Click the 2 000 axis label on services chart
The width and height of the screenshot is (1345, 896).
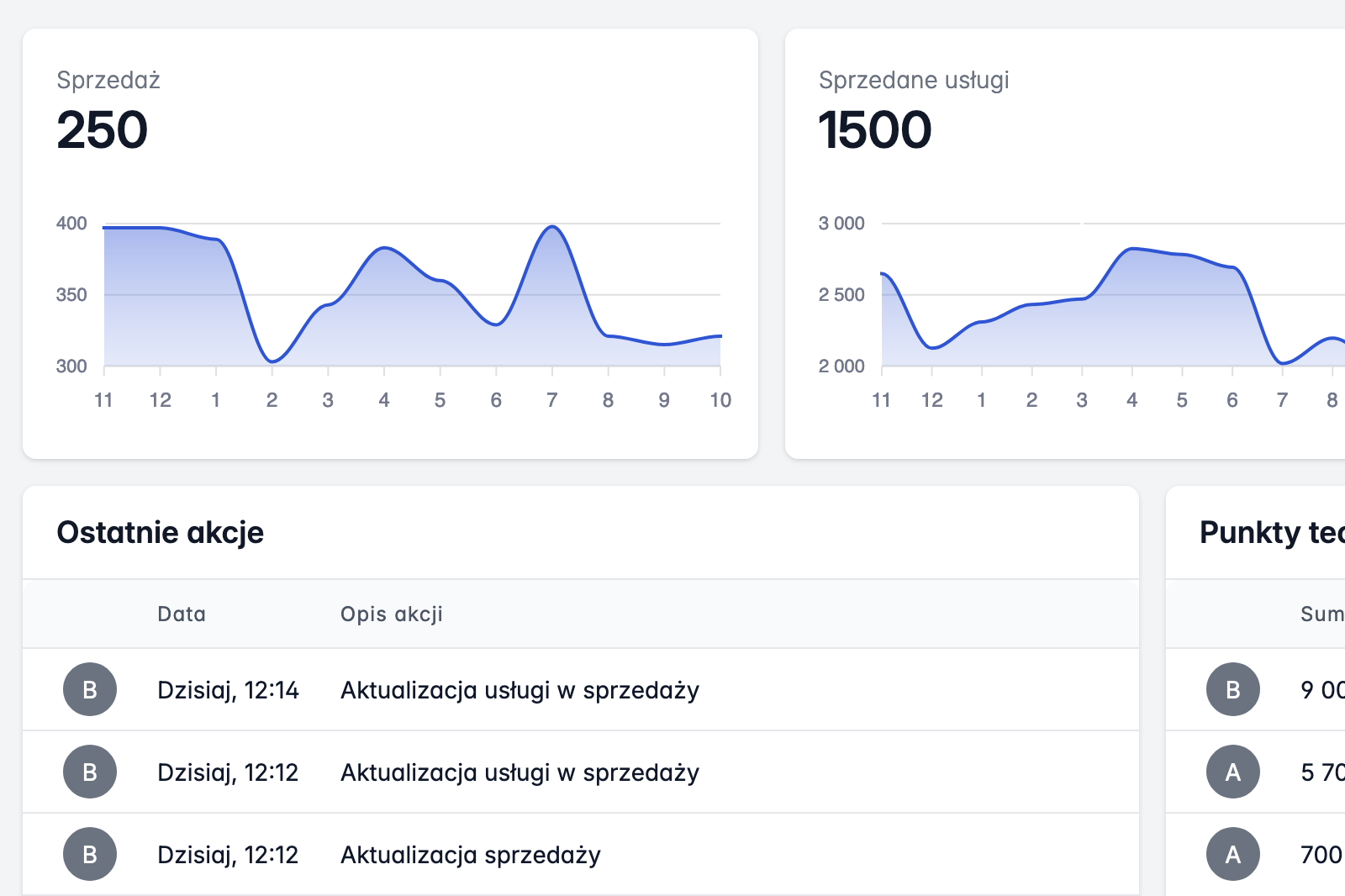(841, 366)
